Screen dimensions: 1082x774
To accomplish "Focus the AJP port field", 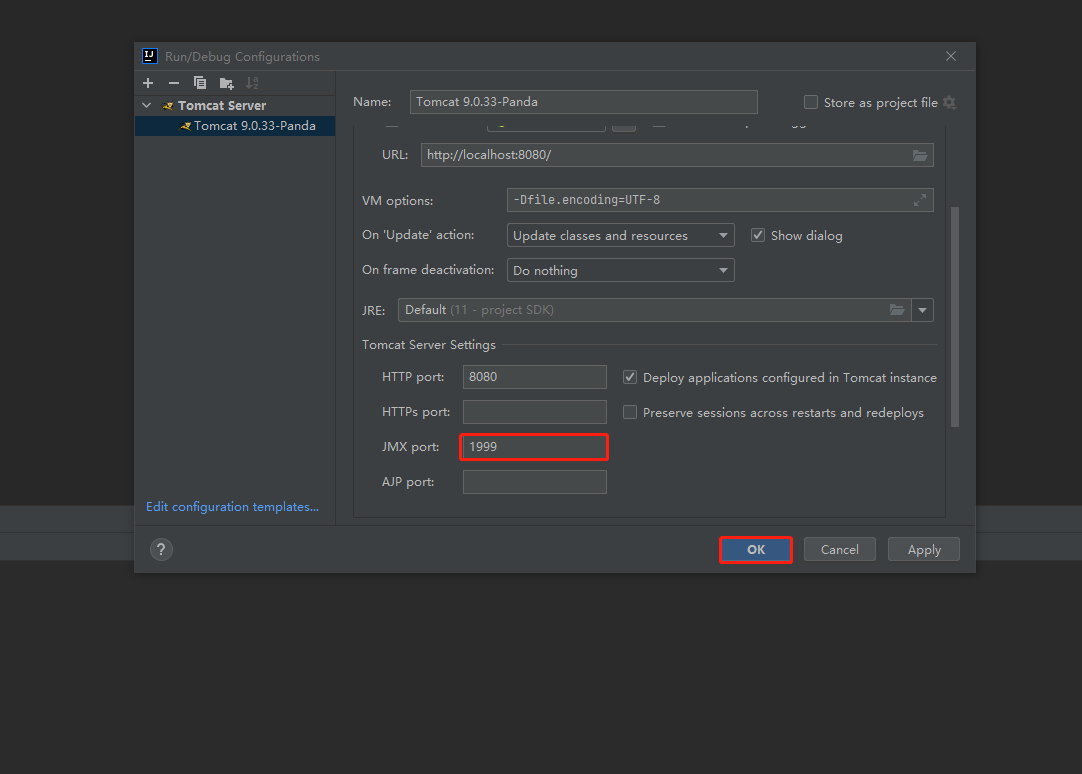I will 535,482.
